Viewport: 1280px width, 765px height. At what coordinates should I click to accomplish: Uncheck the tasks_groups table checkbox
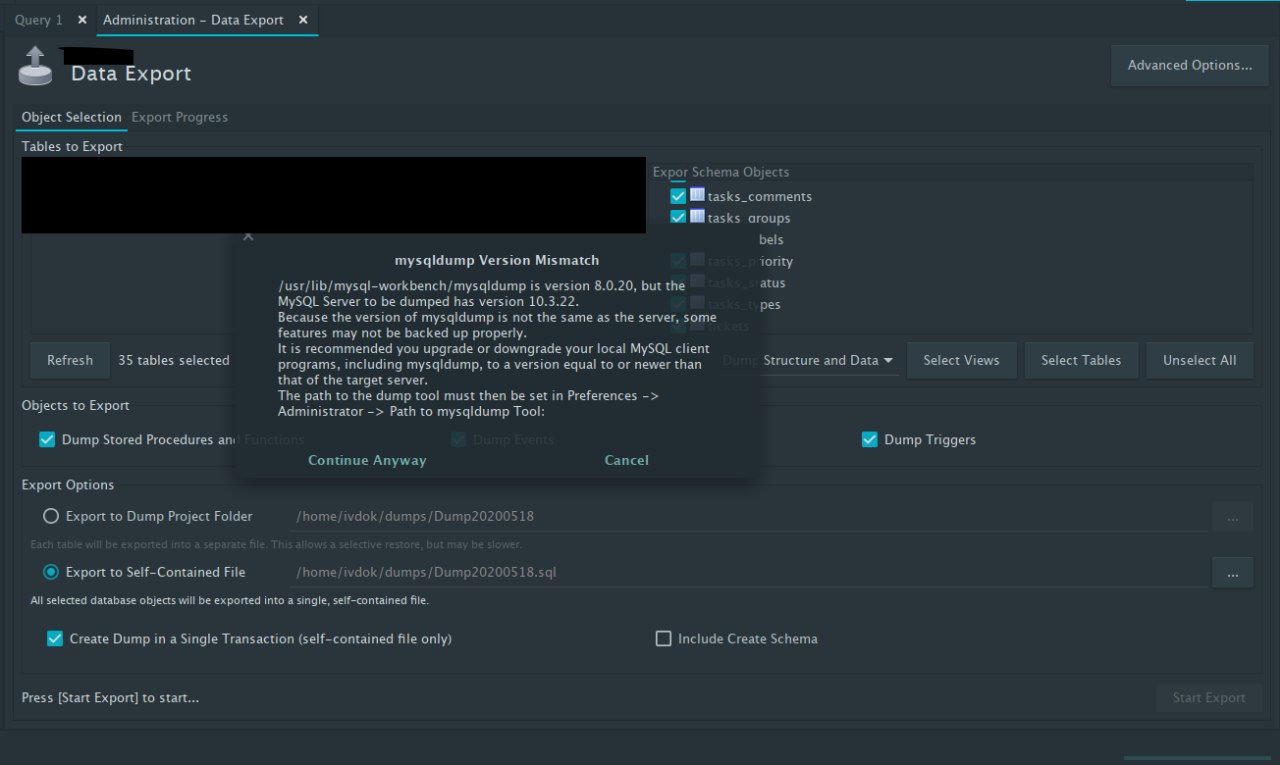click(x=678, y=217)
